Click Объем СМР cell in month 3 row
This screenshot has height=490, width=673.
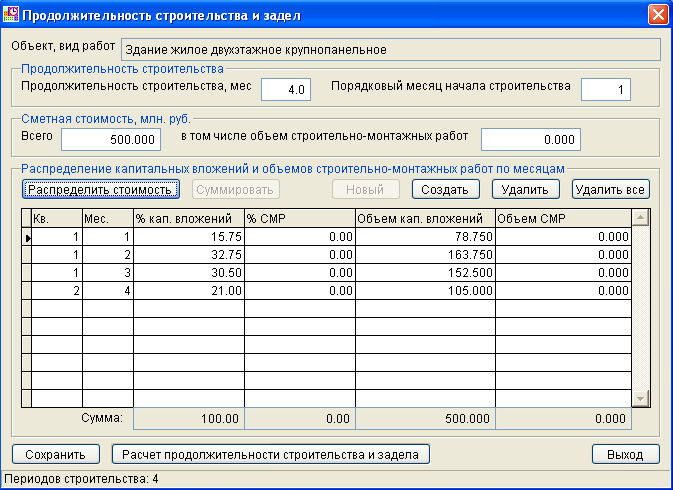coord(564,273)
